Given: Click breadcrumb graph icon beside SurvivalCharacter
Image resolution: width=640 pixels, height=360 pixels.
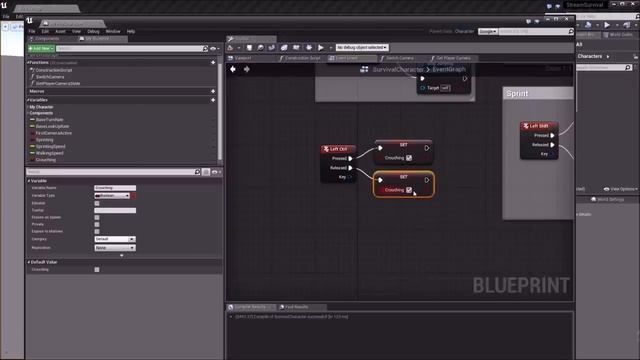Looking at the screenshot, I should [364, 69].
